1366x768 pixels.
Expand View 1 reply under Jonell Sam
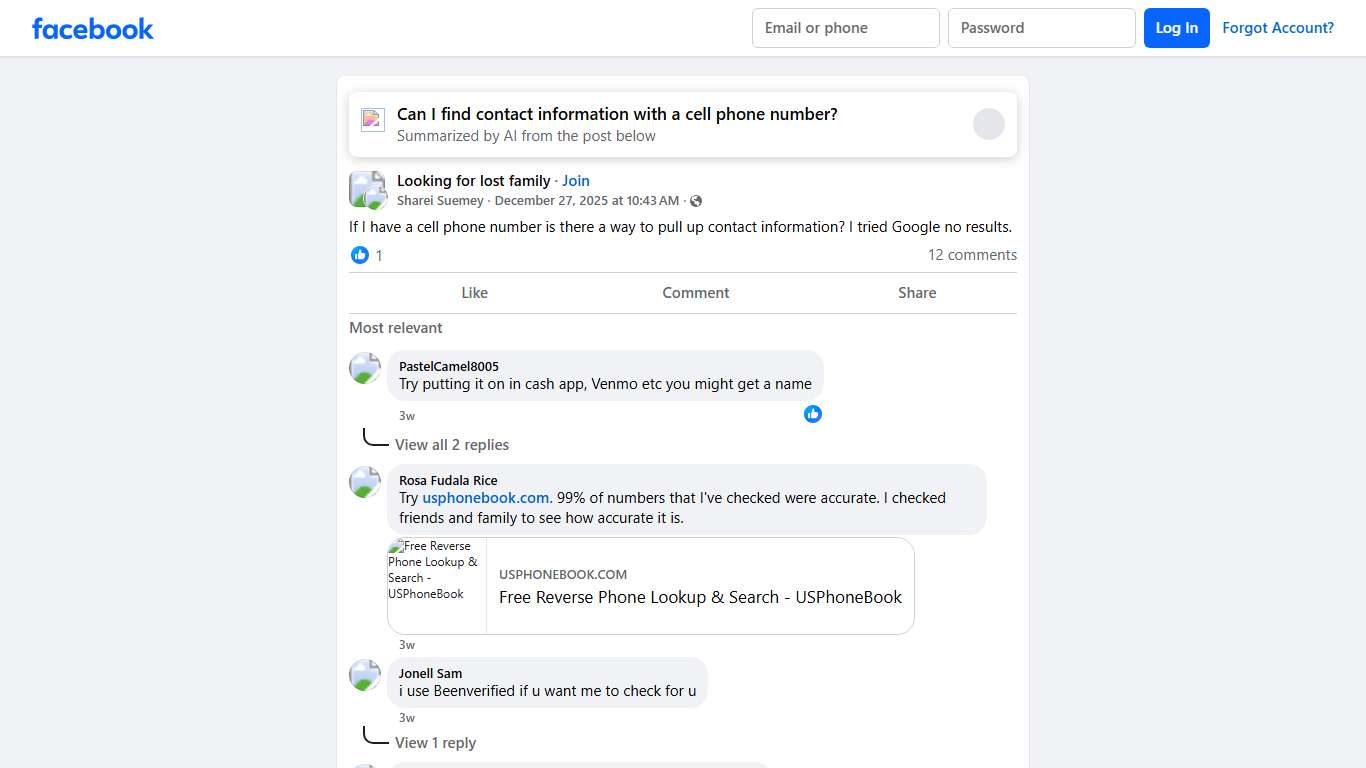[x=435, y=743]
